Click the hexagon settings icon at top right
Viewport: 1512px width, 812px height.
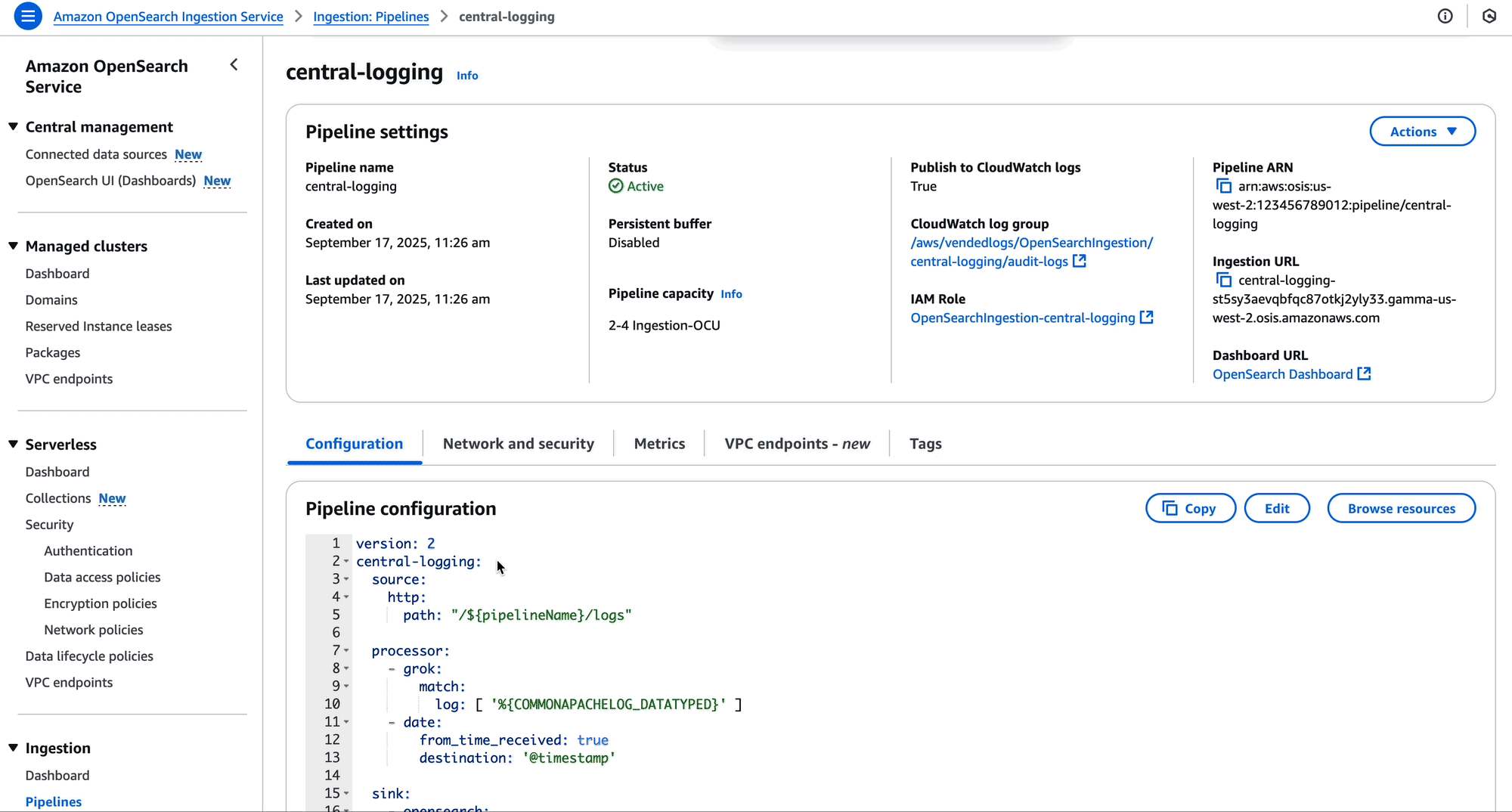click(x=1489, y=16)
